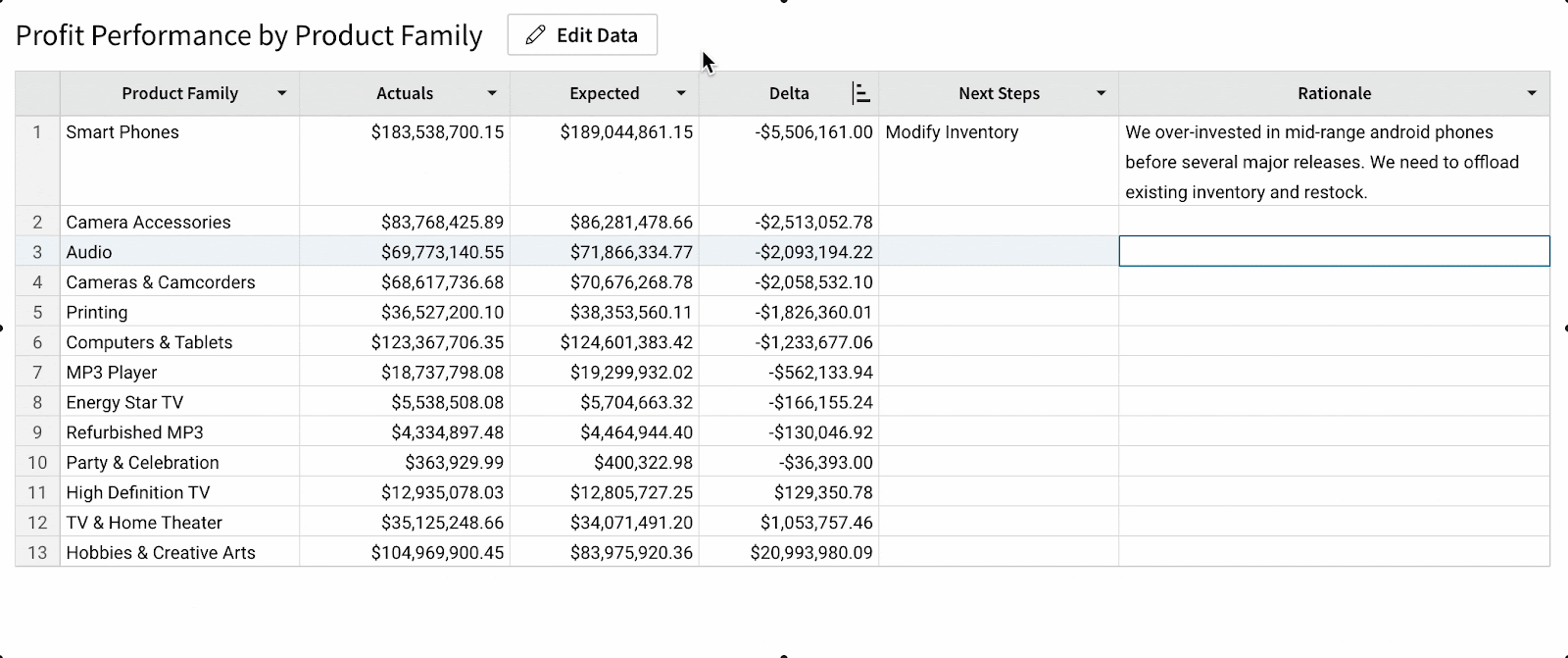Open the Product Family column dropdown arrow
1568x658 pixels.
(281, 93)
